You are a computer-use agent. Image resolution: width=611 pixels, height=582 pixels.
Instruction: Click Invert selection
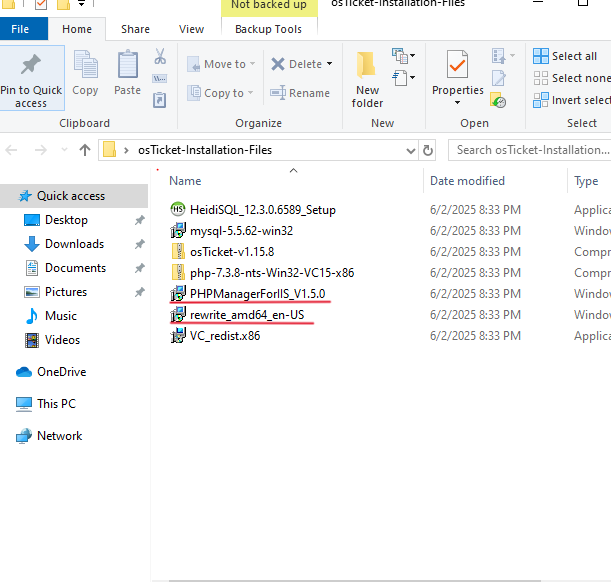point(572,101)
